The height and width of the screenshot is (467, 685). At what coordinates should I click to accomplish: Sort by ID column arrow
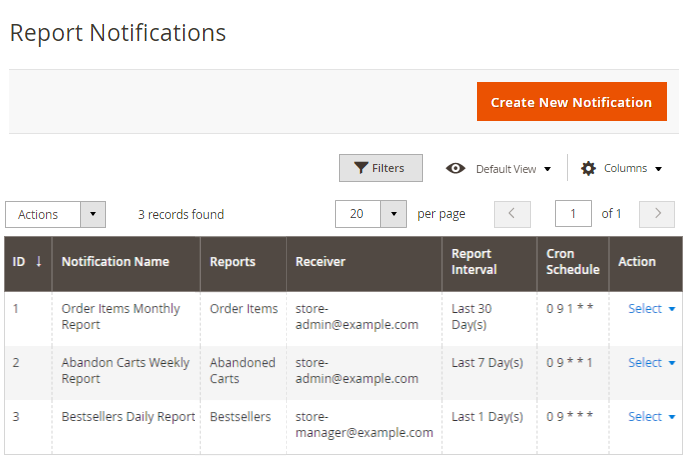click(39, 262)
